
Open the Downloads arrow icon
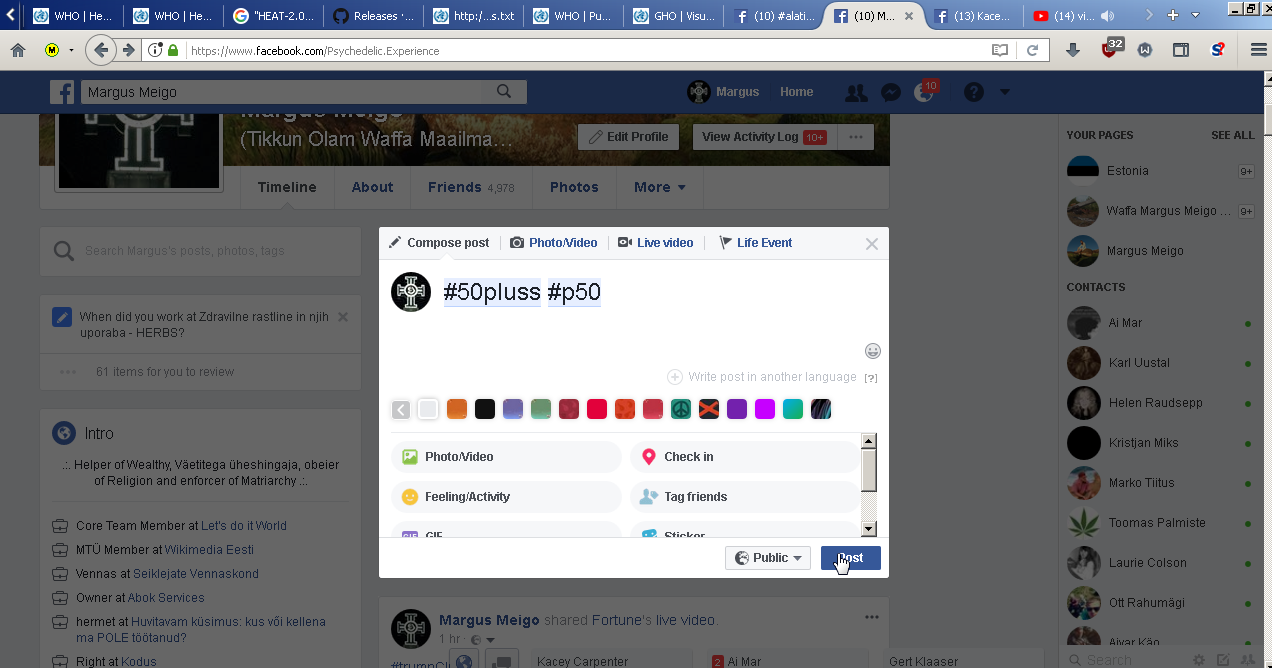[1073, 50]
